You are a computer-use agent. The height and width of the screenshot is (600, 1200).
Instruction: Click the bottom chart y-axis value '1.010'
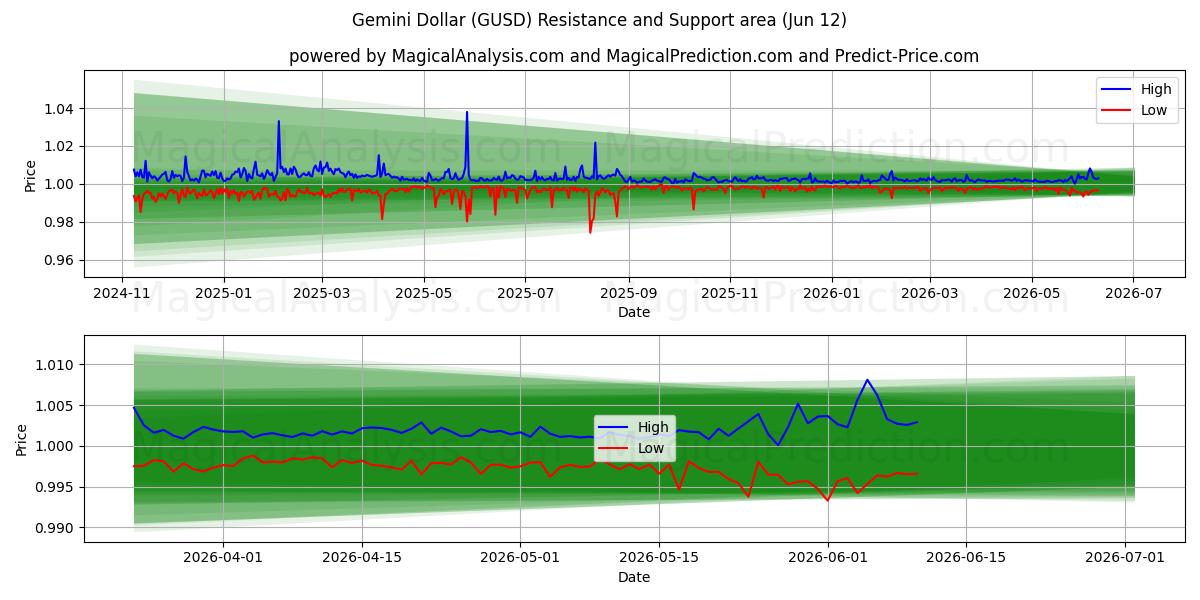[56, 365]
